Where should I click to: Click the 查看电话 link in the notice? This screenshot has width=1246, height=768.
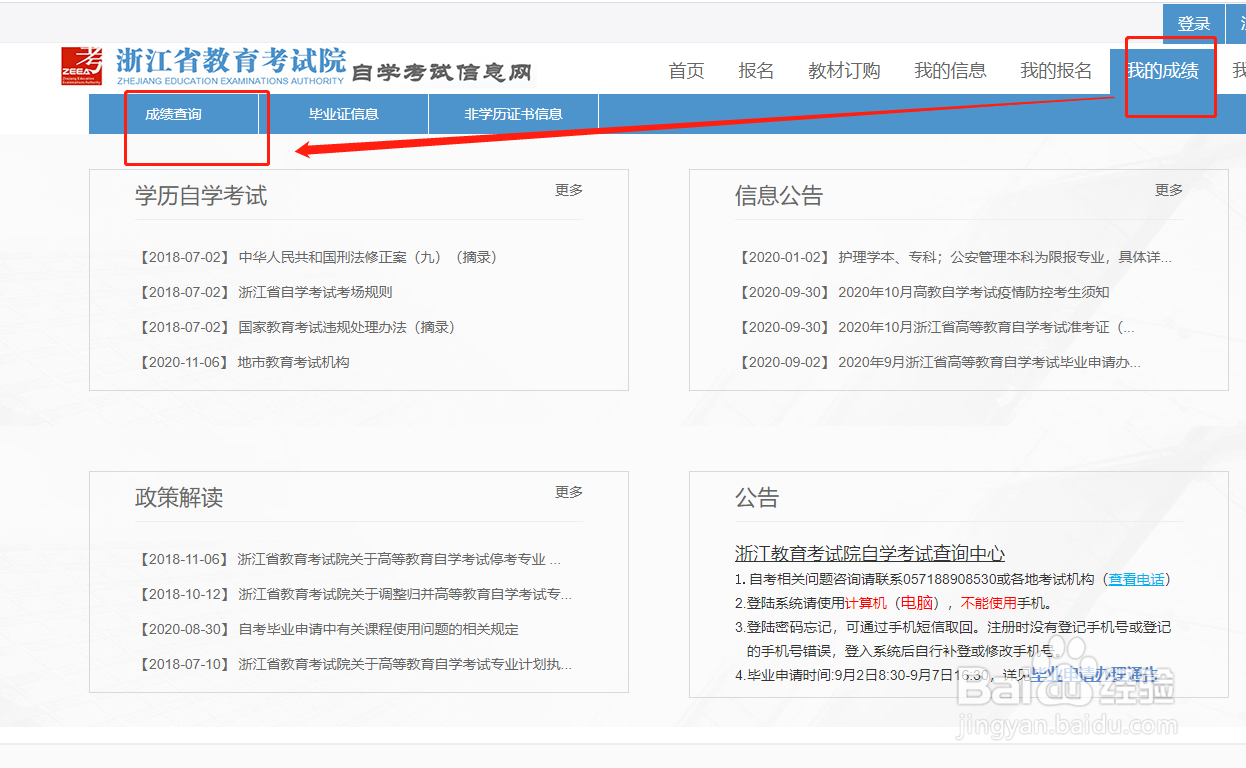pos(1136,578)
